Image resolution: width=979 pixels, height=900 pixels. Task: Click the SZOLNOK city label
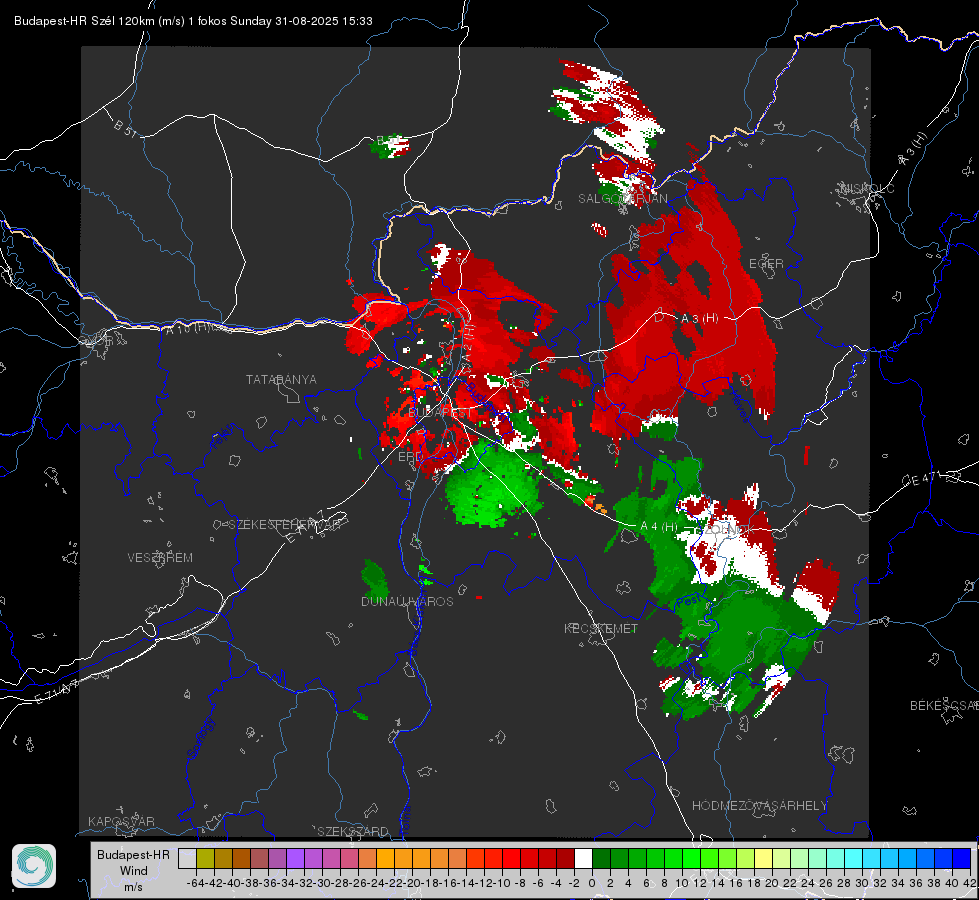724,529
